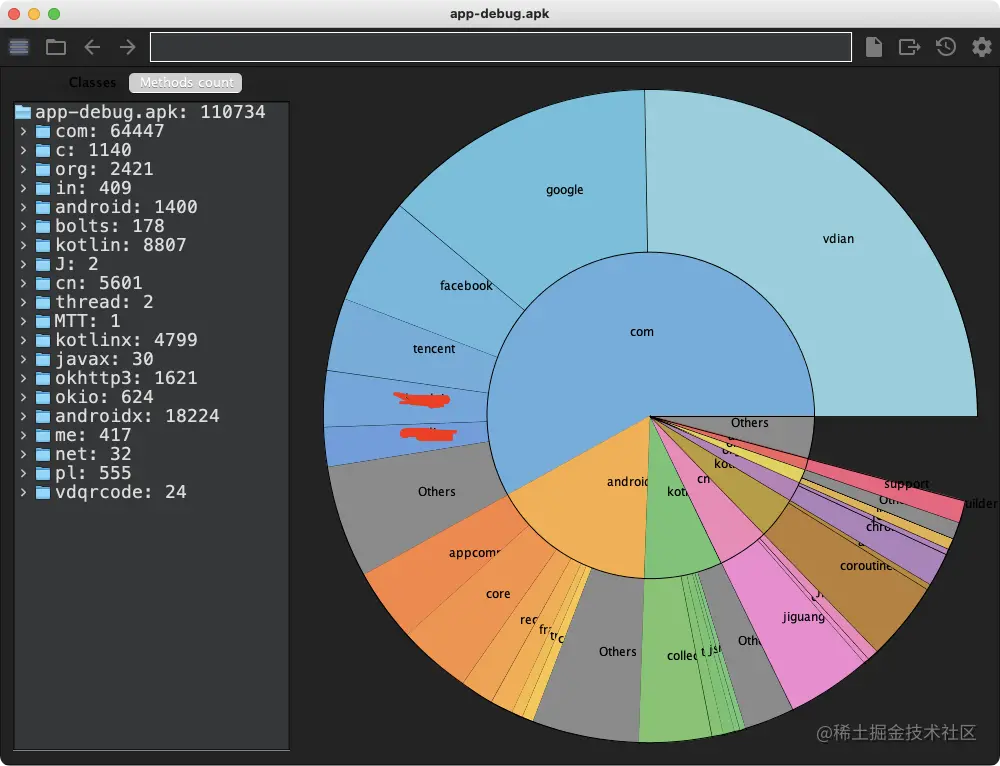Open settings gear icon
This screenshot has height=766, width=1000.
pos(982,47)
